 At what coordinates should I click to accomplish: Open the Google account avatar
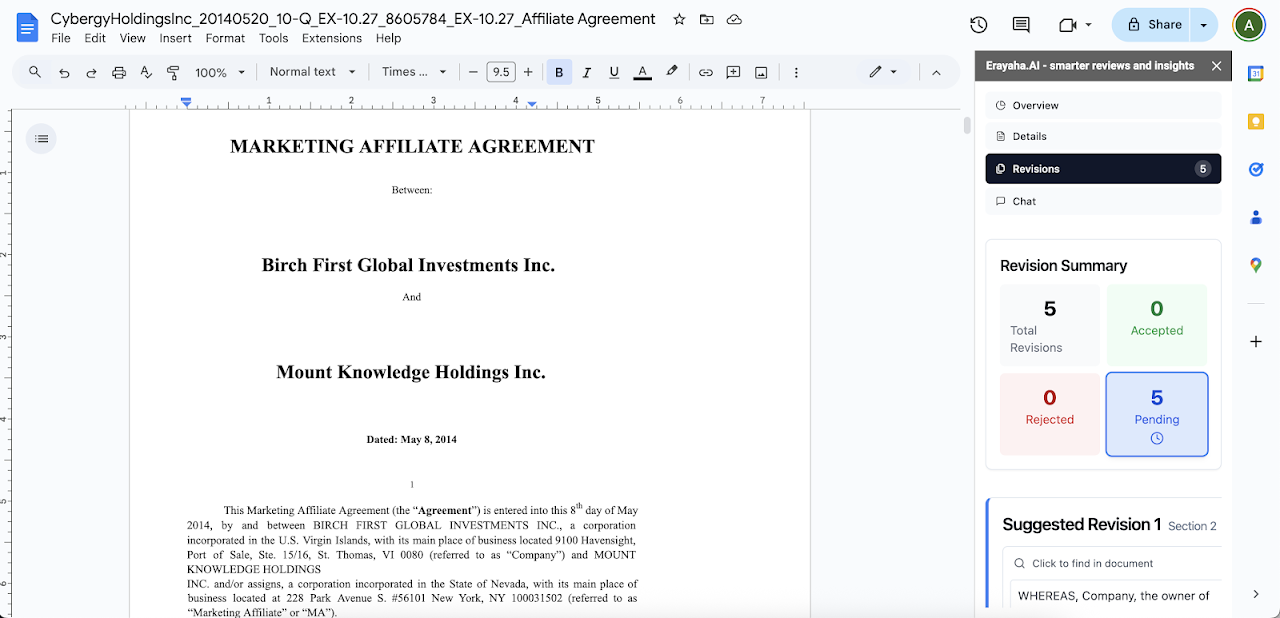(1247, 25)
